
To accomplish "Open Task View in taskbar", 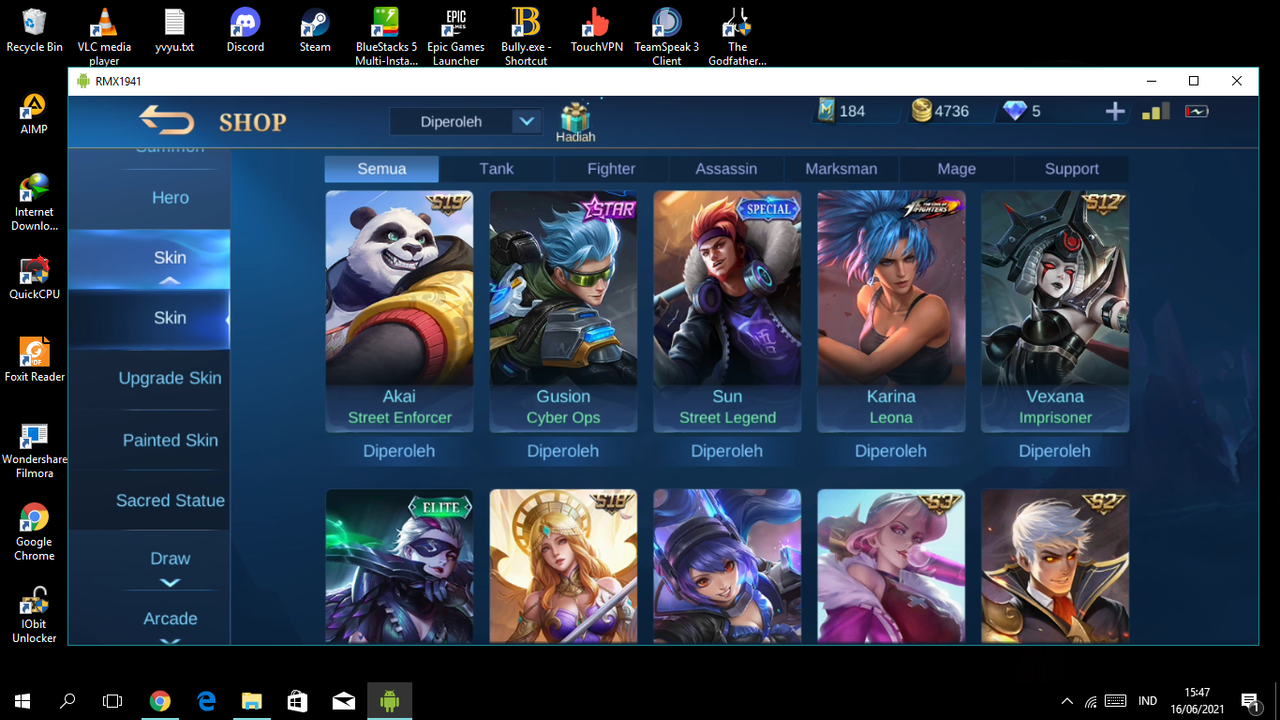I will point(113,701).
